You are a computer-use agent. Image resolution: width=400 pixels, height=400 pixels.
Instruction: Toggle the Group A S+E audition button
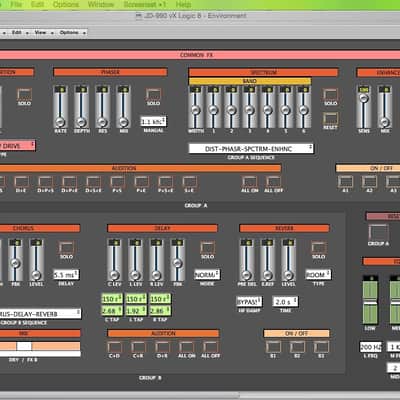coord(189,182)
